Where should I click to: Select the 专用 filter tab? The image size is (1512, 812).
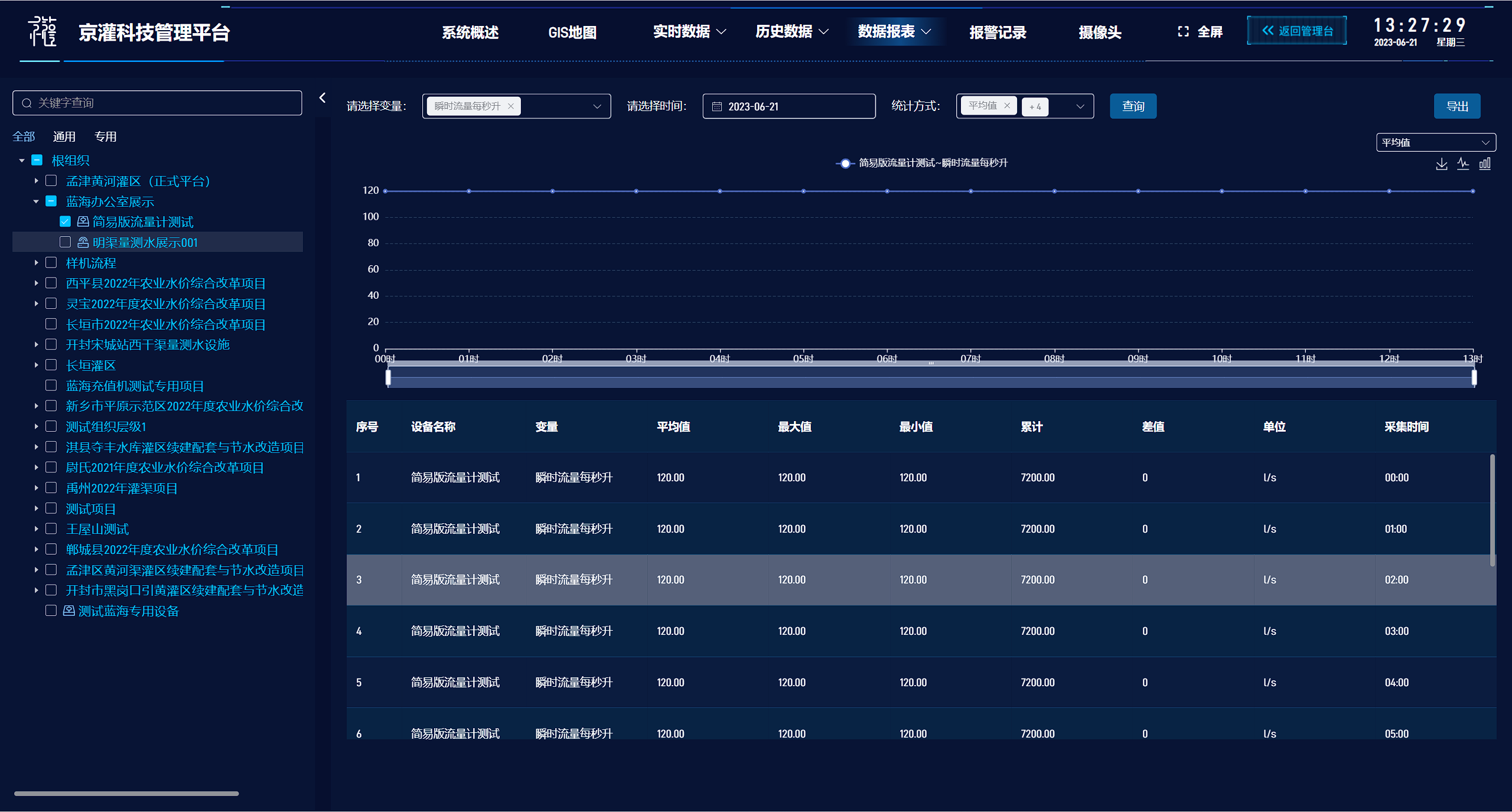pyautogui.click(x=106, y=136)
